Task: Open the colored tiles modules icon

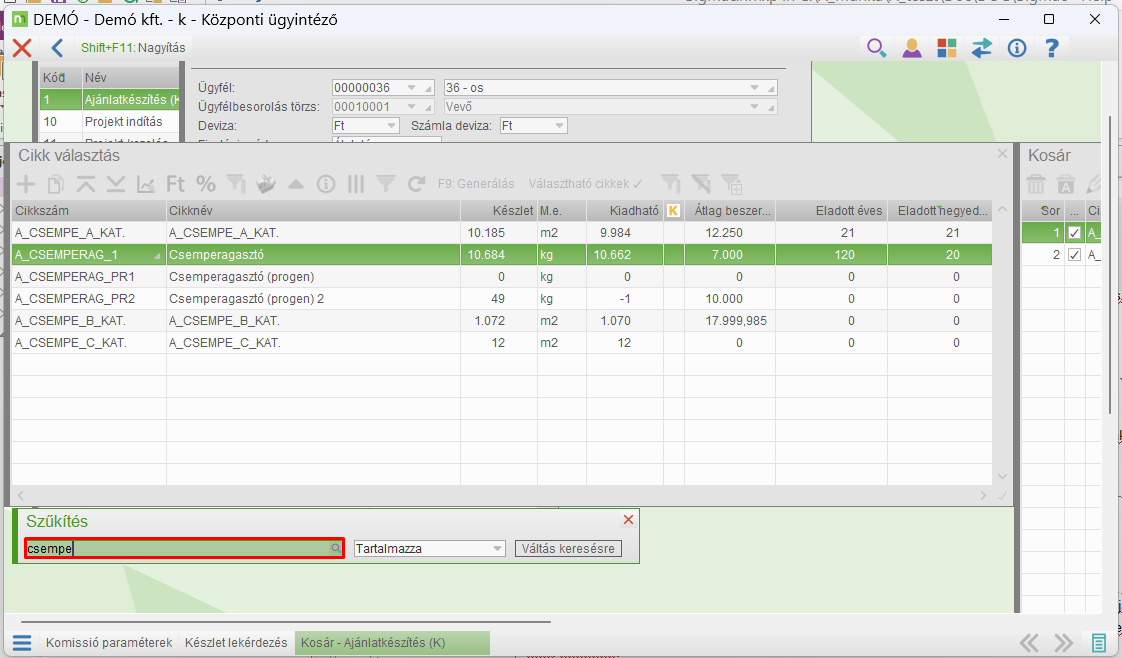Action: click(947, 48)
